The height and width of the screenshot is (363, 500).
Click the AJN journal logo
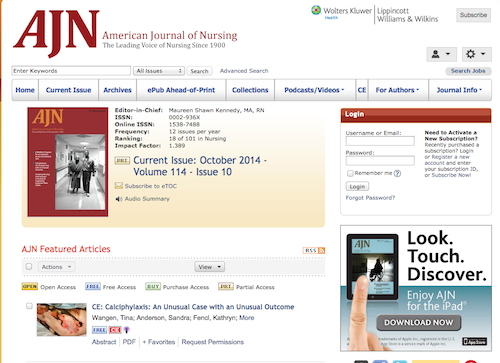56,33
